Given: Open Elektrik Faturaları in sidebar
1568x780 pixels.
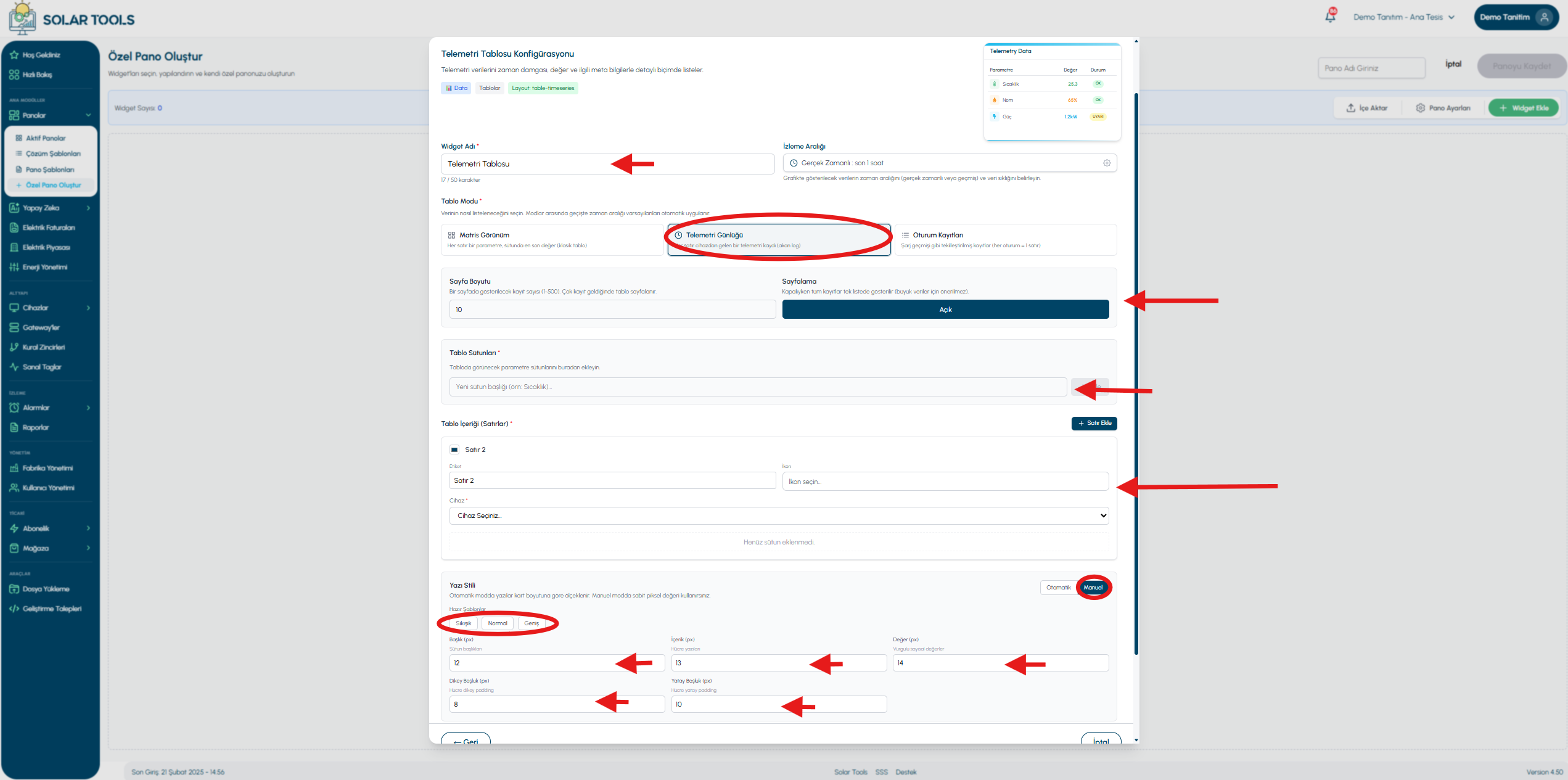Looking at the screenshot, I should pos(49,228).
